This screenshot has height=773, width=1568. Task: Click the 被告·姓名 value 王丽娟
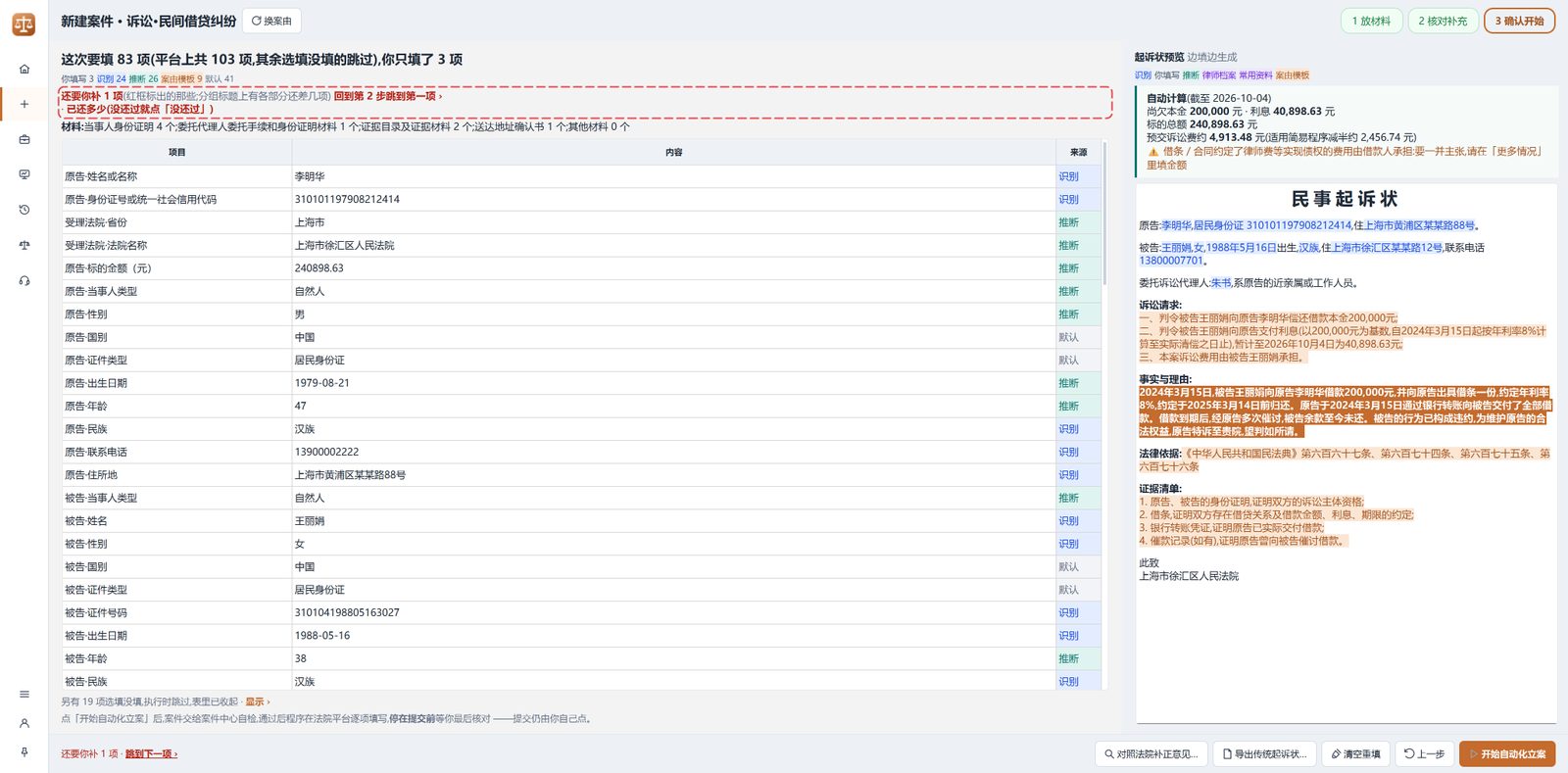pos(673,521)
